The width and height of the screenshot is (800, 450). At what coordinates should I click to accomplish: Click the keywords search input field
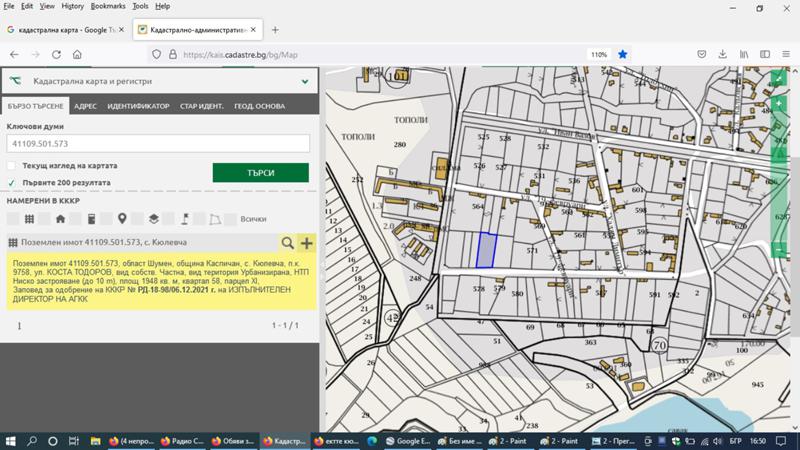[x=158, y=144]
